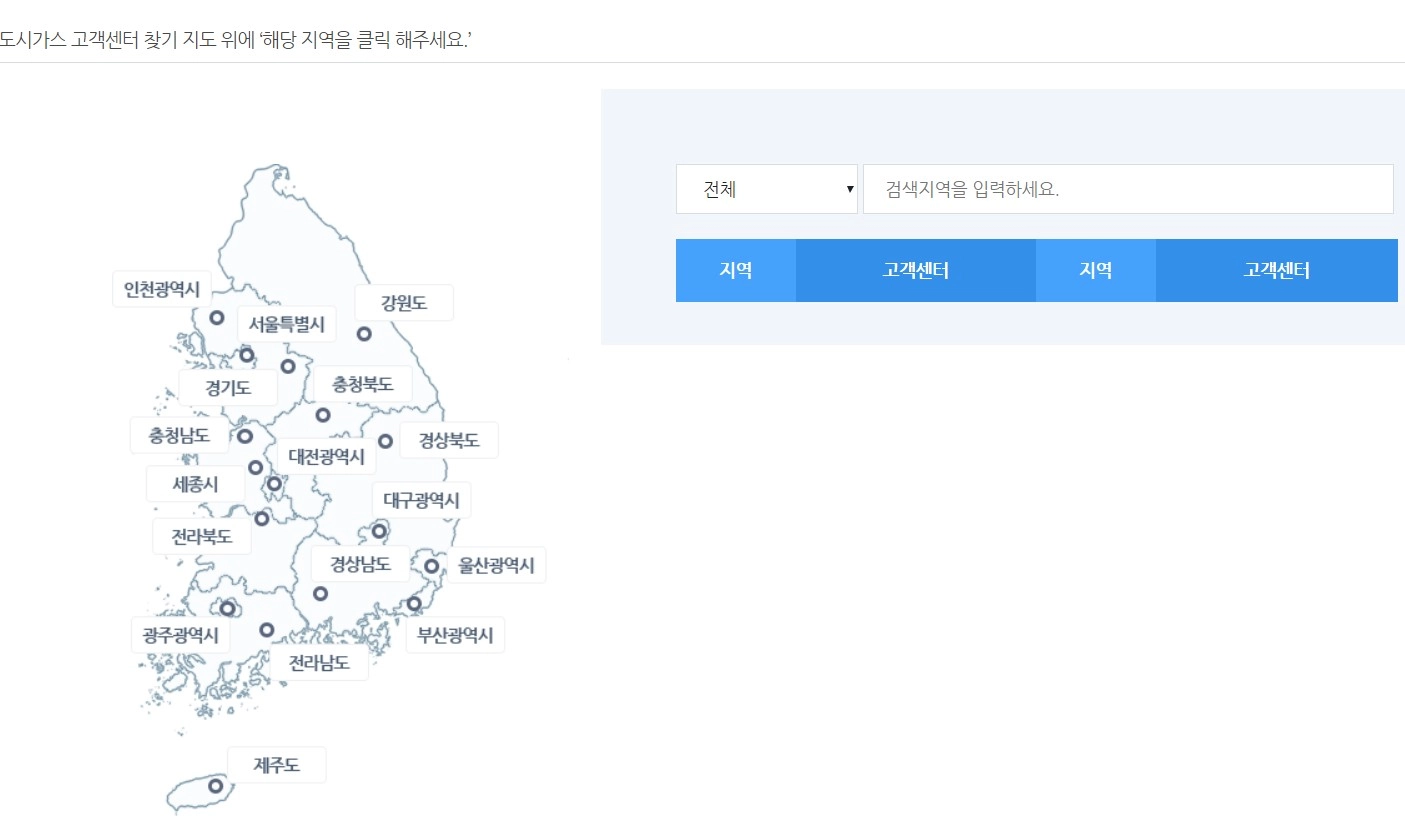
Task: Click the 전라남도 region label
Action: 321,662
